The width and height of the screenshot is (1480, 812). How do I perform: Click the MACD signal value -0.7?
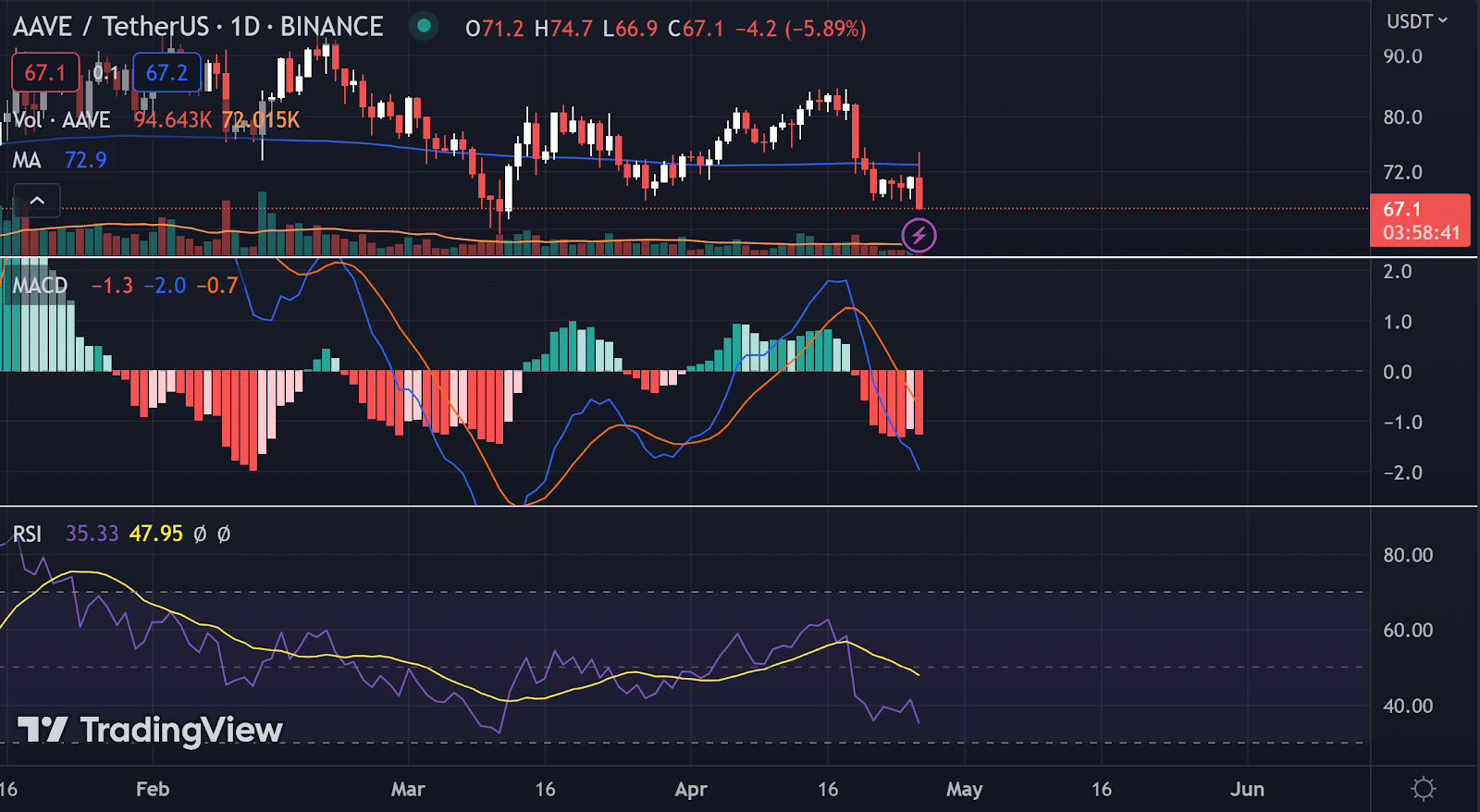point(216,286)
